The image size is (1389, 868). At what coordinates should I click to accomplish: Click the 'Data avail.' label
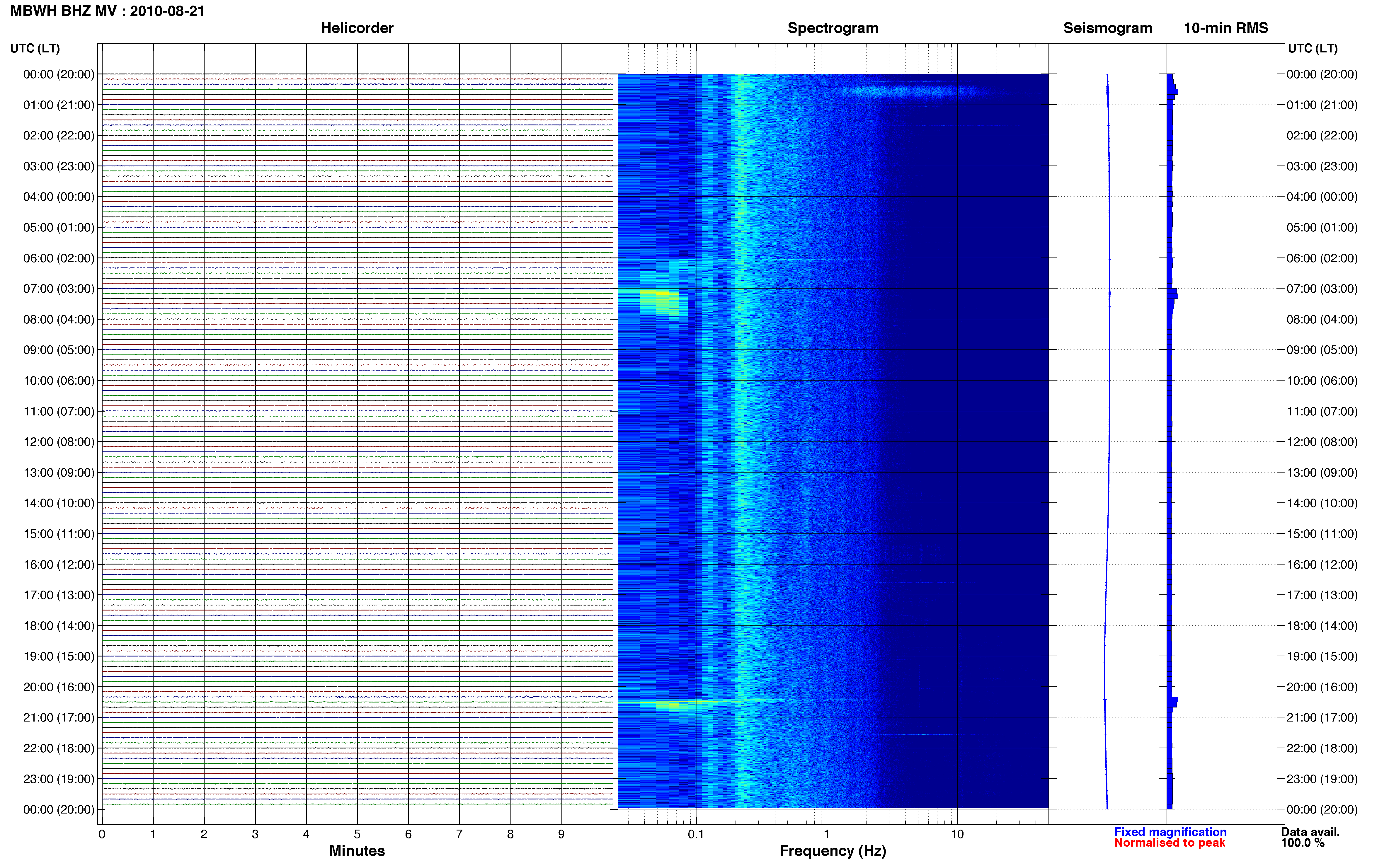coord(1310,832)
